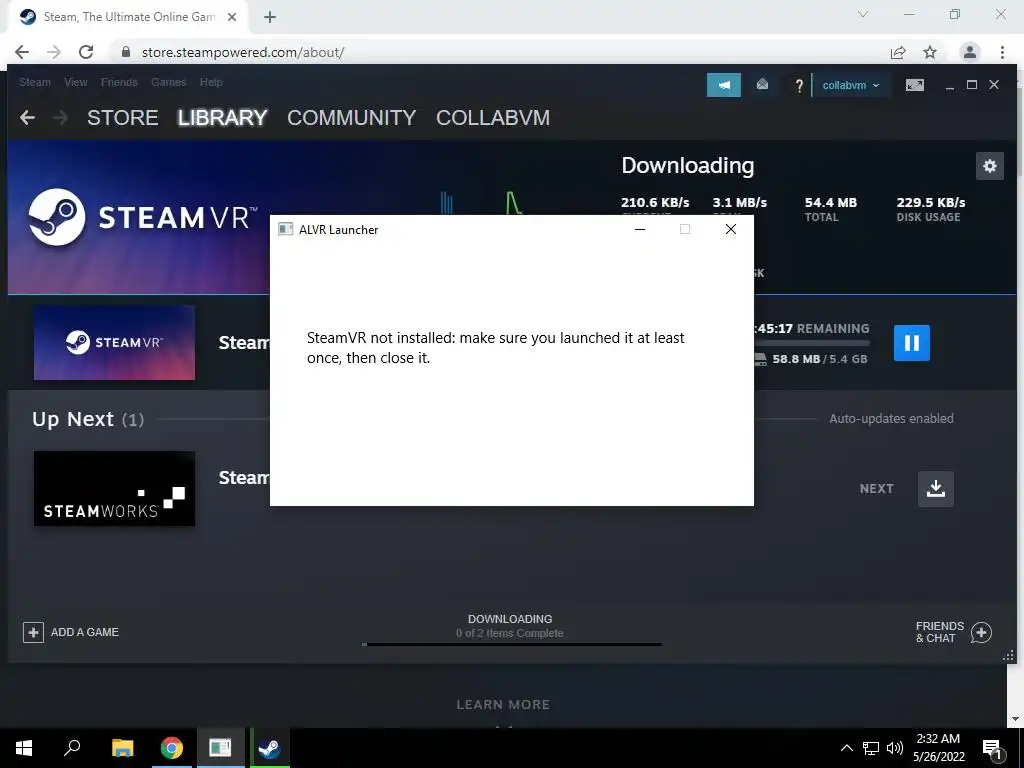1024x768 pixels.
Task: Open Windows Start menu
Action: tap(24, 748)
